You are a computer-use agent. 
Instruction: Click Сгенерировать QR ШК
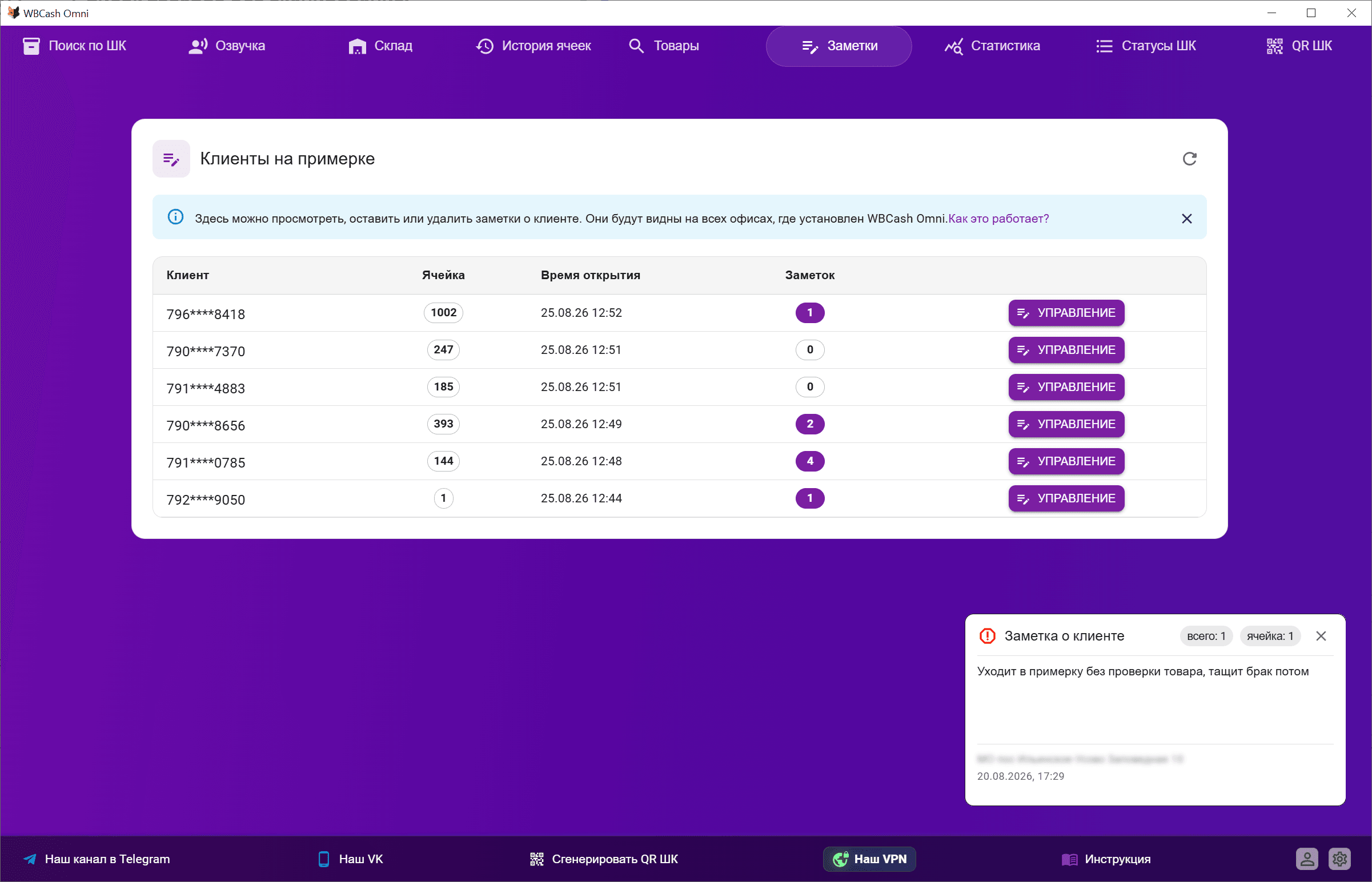coord(604,859)
